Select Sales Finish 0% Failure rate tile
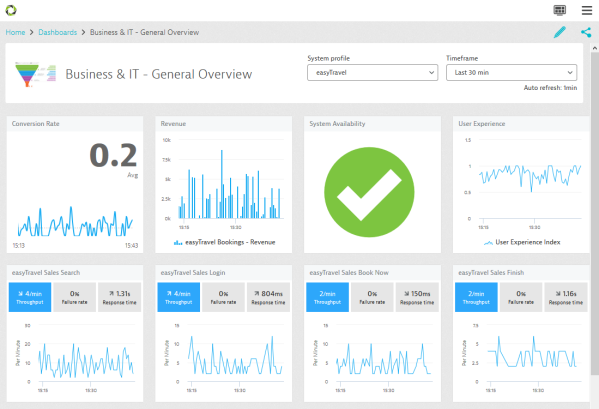599x409 pixels. (521, 297)
